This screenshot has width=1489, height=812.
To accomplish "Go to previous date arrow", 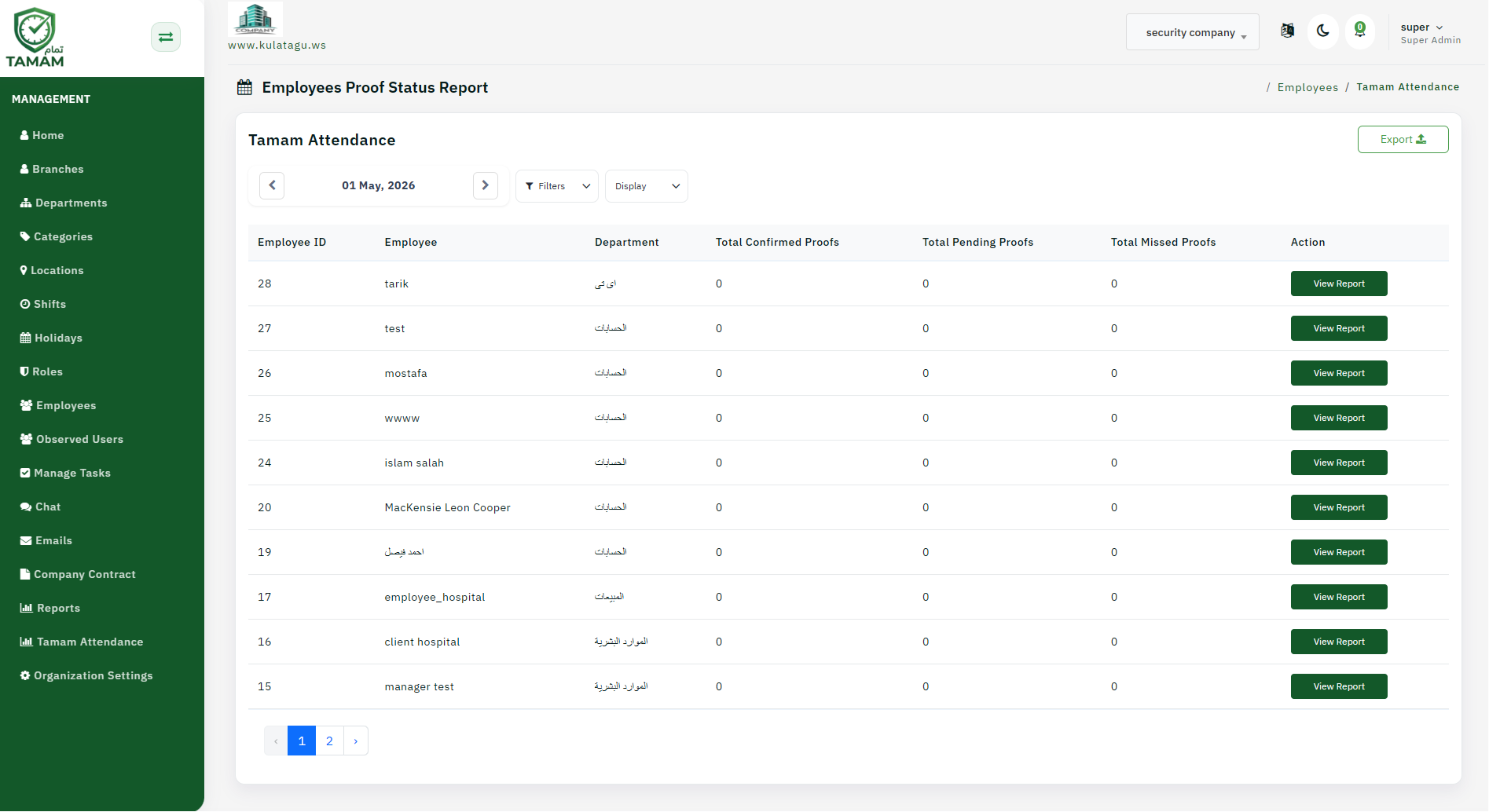I will [x=272, y=185].
